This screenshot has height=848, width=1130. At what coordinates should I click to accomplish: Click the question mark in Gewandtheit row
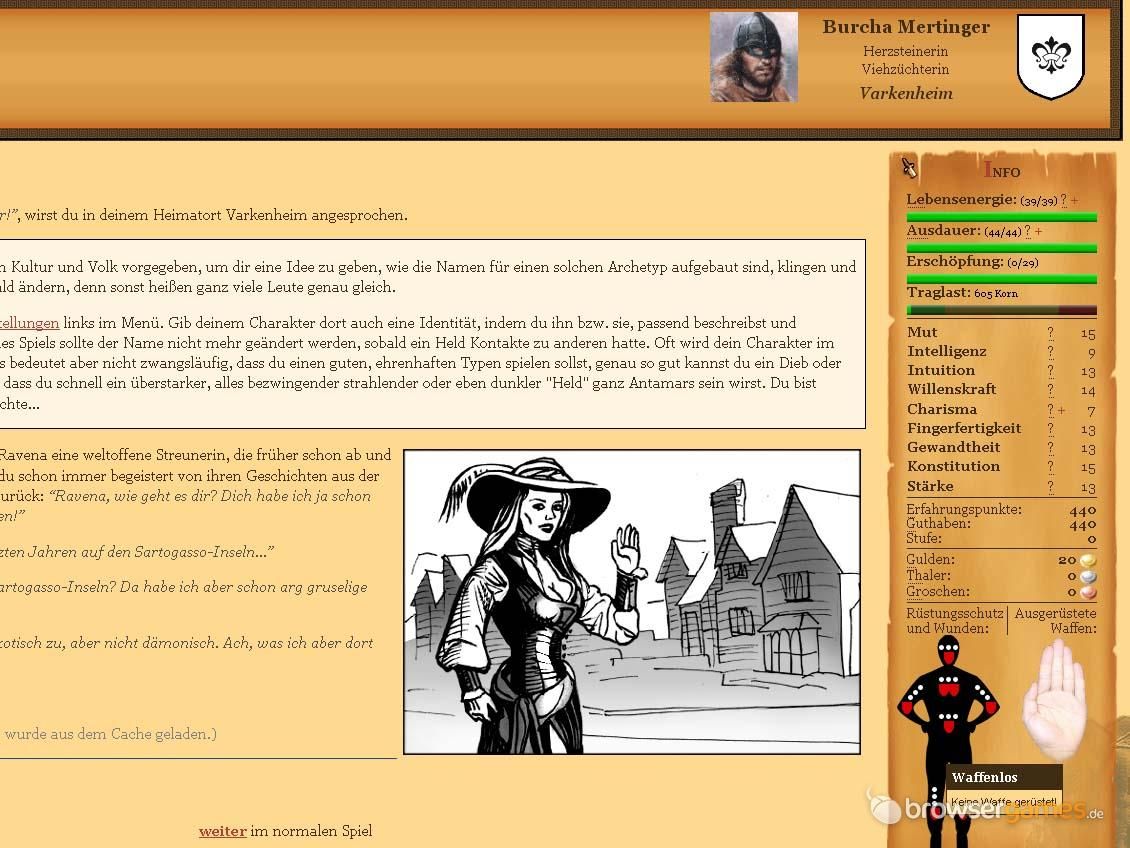tap(1051, 447)
